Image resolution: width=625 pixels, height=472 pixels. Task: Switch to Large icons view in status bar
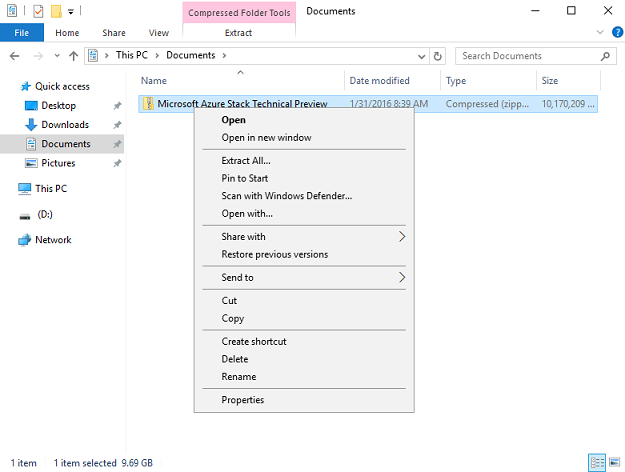614,462
